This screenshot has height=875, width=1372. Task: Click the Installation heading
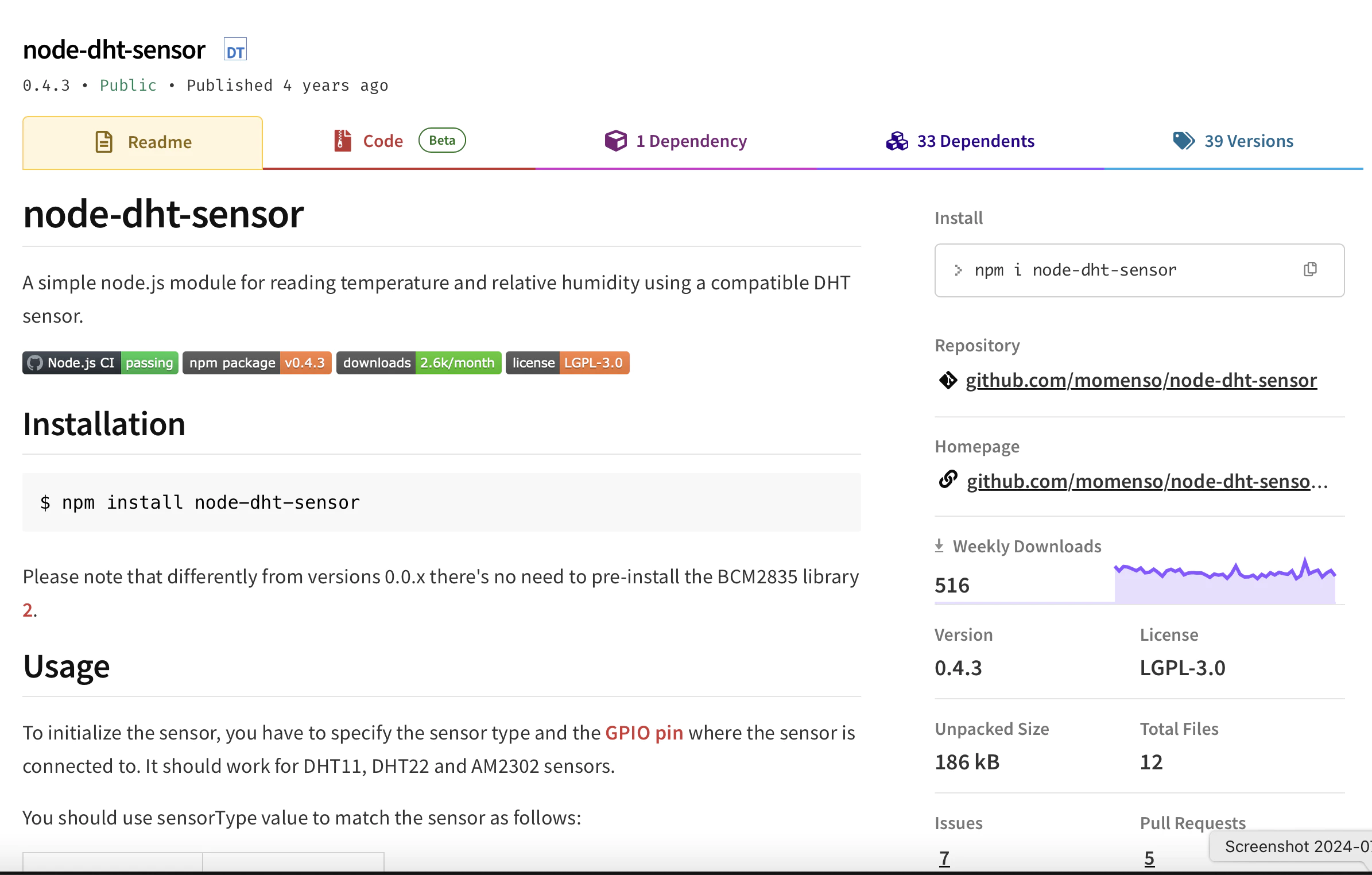104,424
